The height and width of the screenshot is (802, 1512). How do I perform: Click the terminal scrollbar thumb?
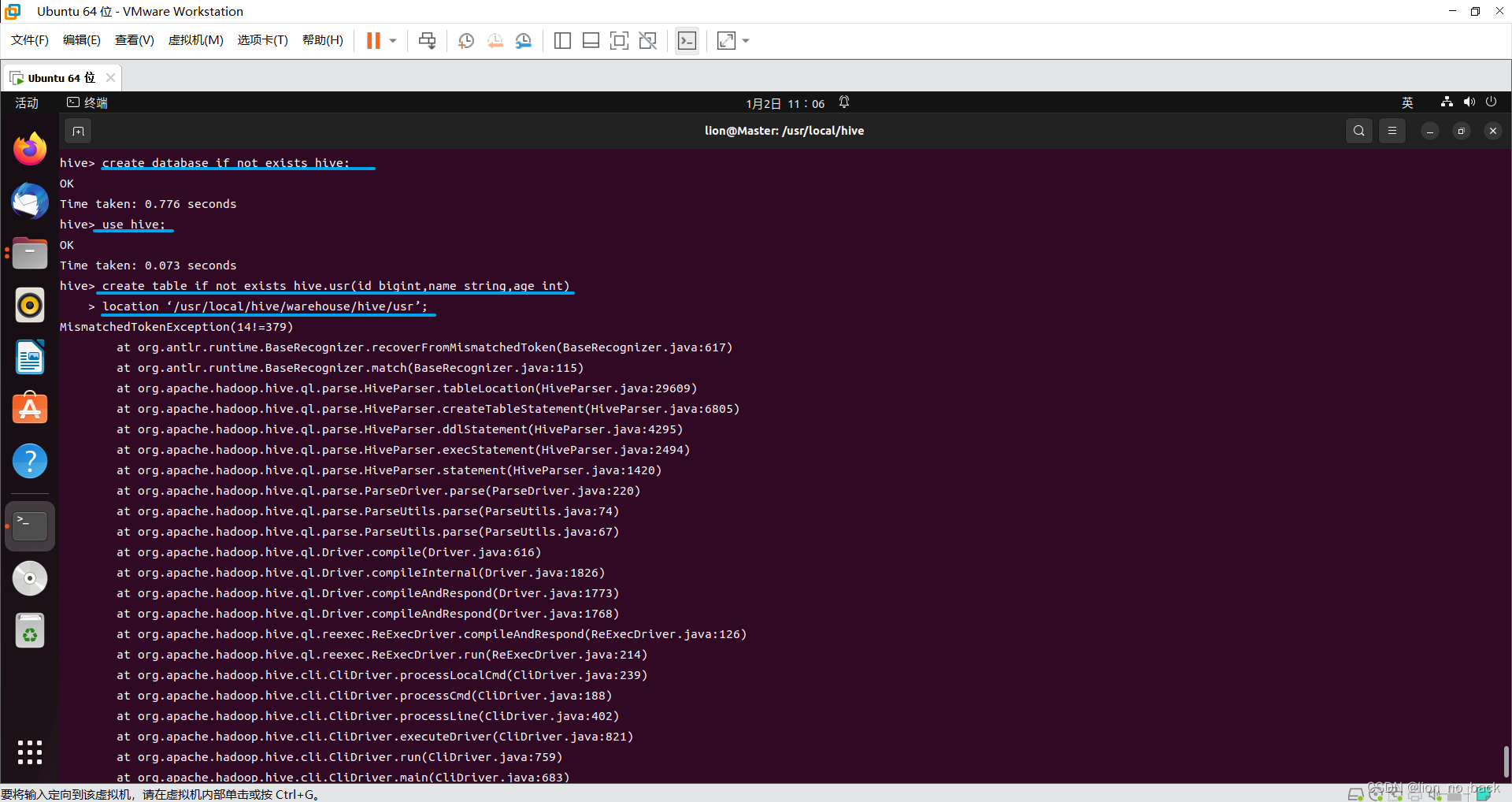pyautogui.click(x=1506, y=762)
